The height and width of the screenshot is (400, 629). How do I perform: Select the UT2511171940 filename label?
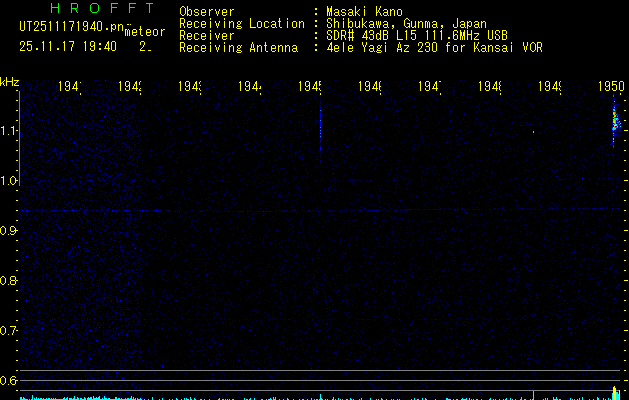(69, 25)
